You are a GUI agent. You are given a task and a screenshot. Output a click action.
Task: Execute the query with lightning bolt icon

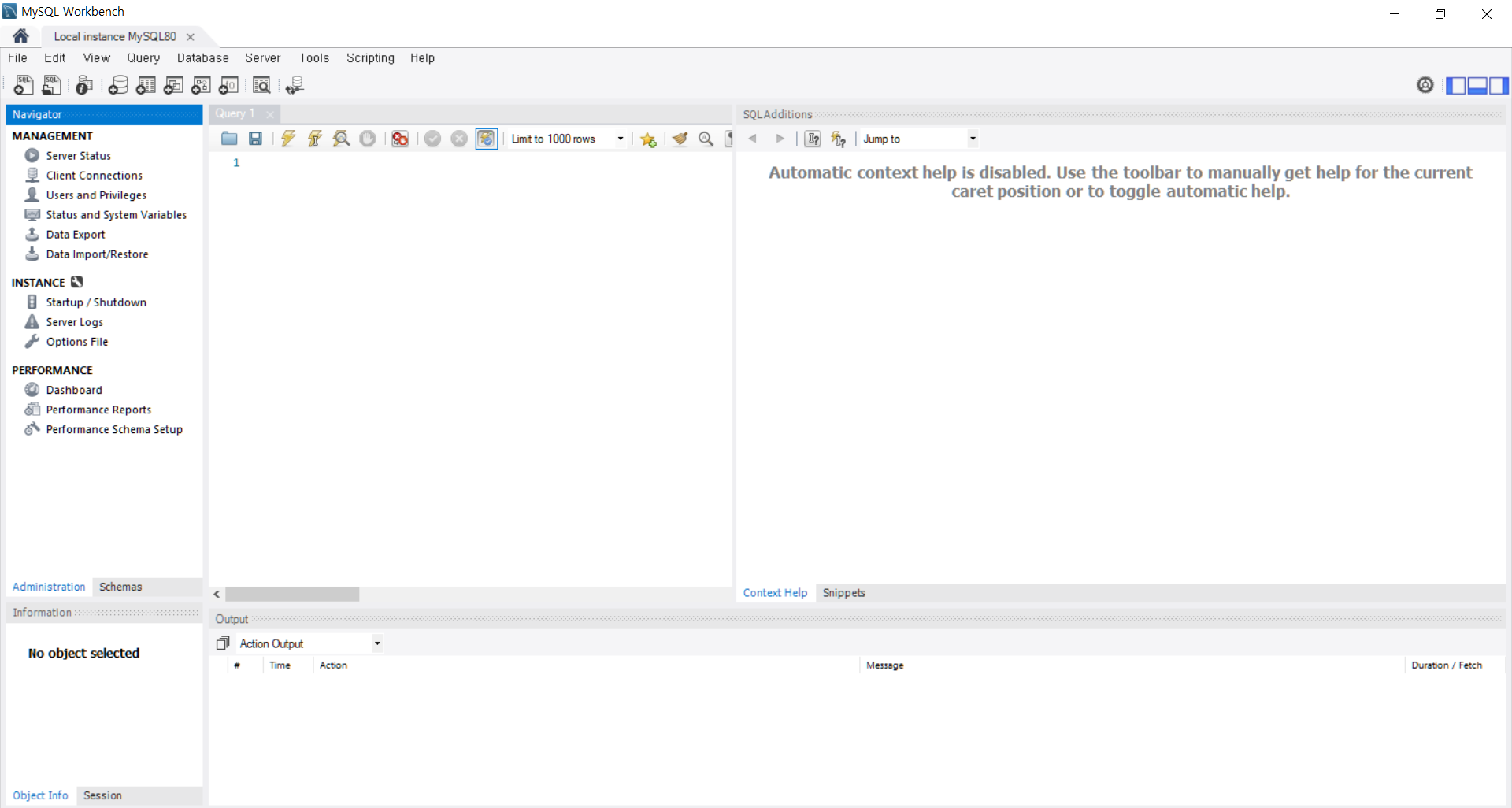point(288,139)
